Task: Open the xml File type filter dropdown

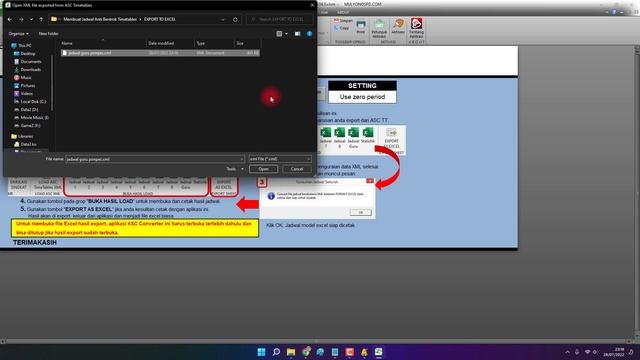Action: click(280, 159)
